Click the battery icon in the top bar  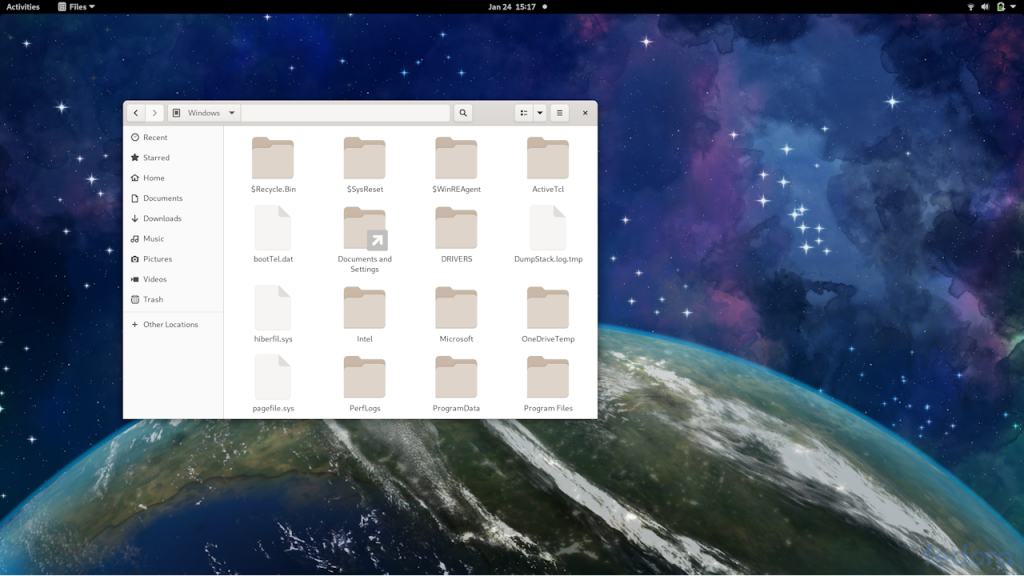1000,7
